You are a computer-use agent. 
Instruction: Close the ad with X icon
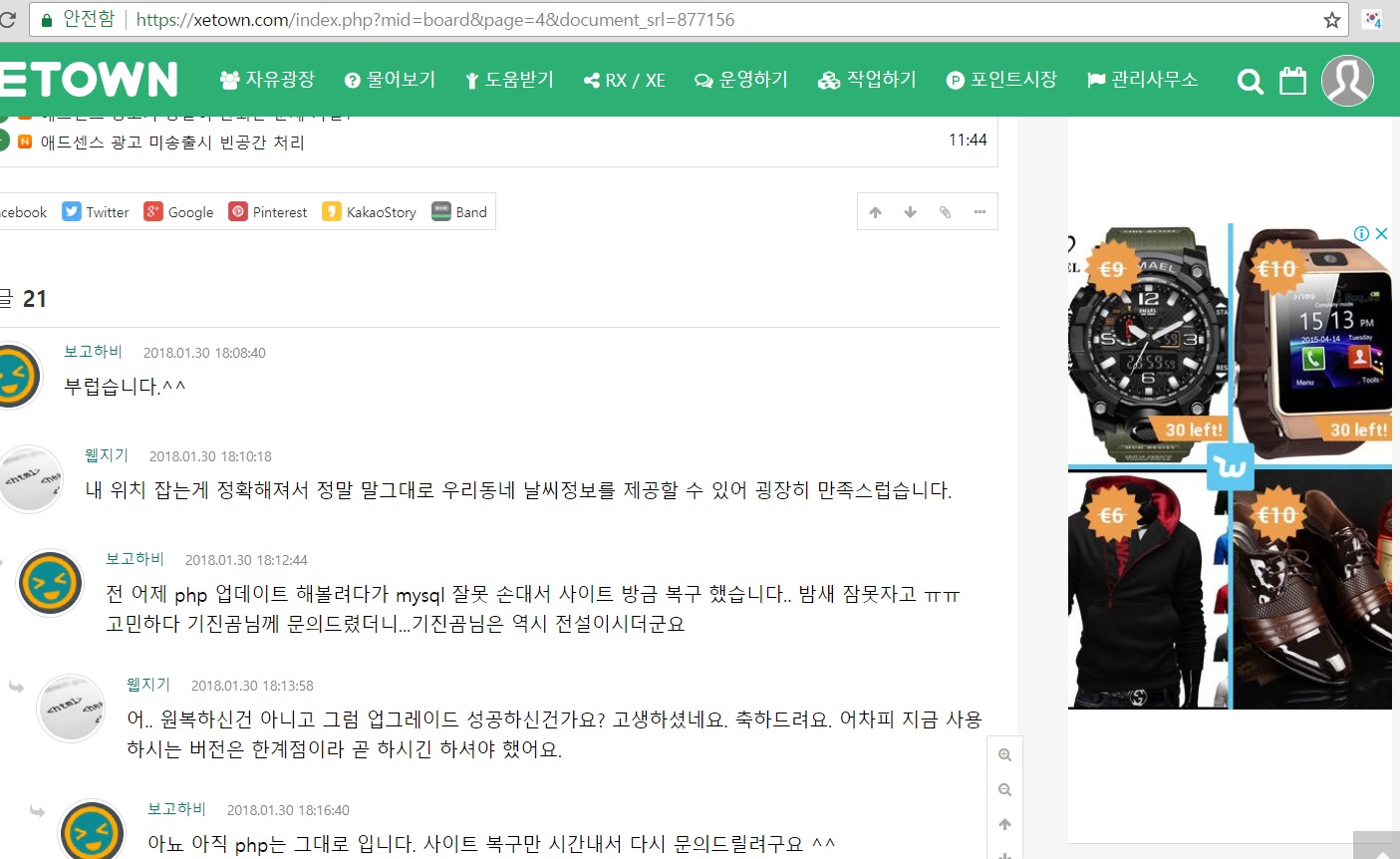point(1381,233)
